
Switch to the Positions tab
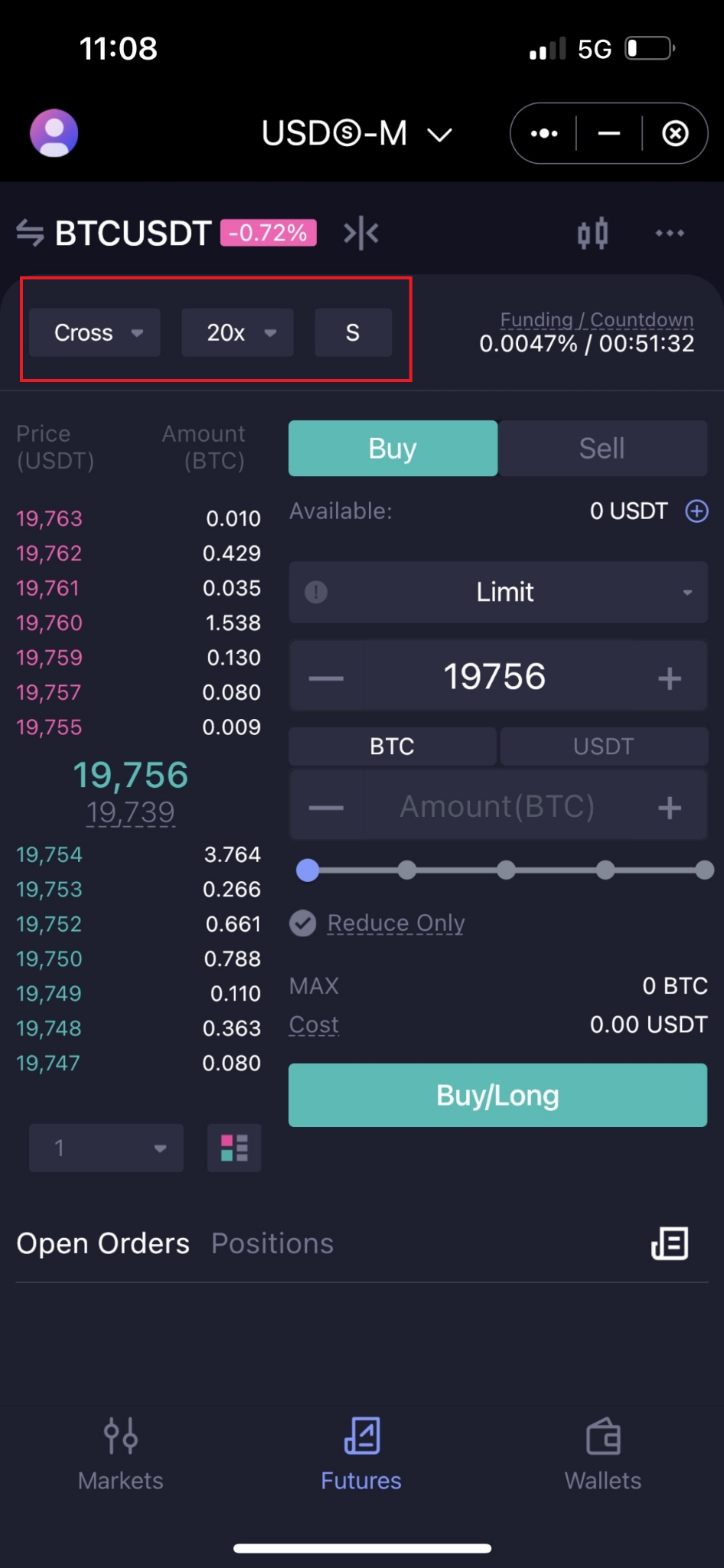pos(272,1243)
